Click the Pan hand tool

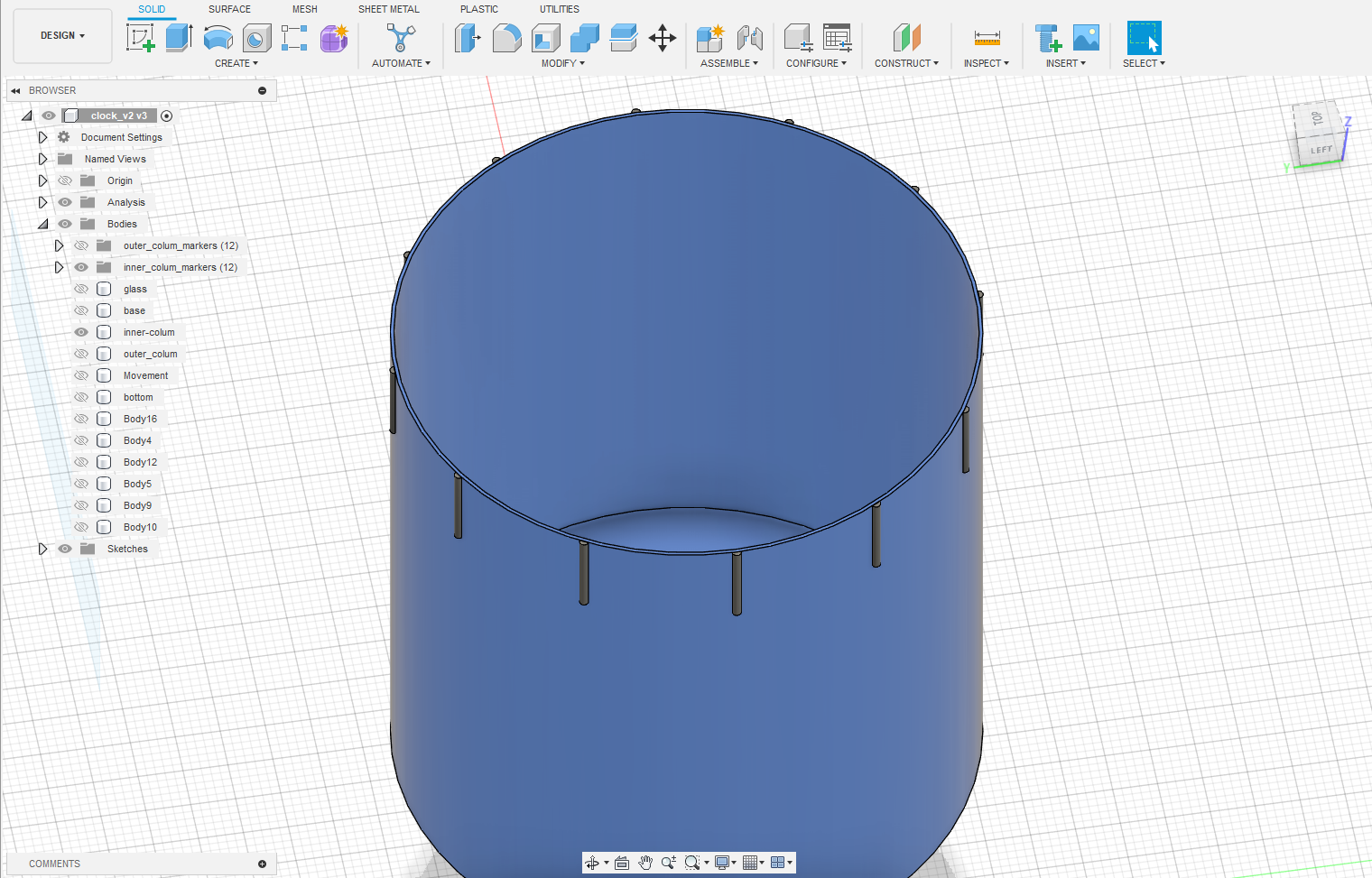tap(645, 863)
